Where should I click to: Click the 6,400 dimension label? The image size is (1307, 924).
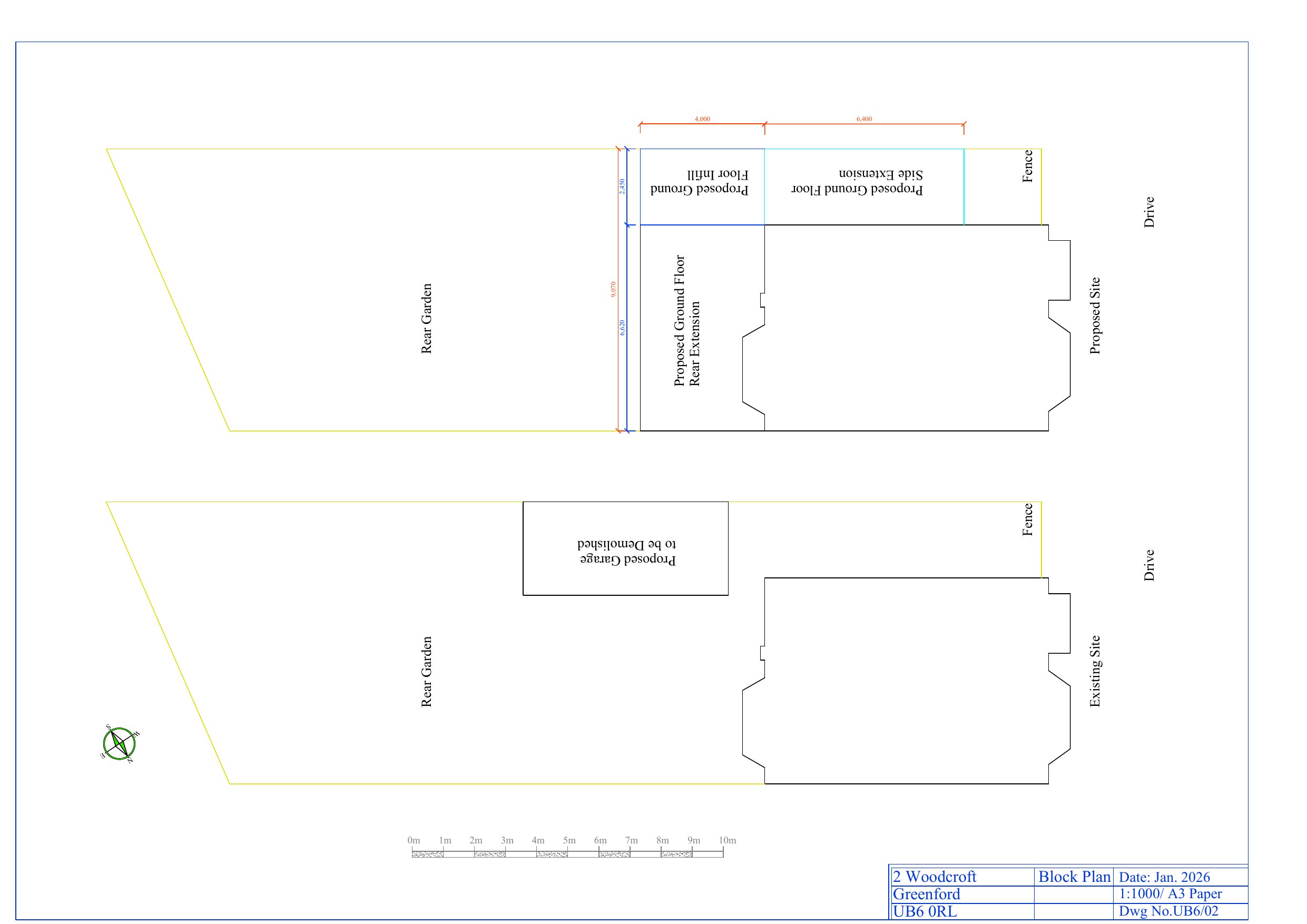[863, 119]
